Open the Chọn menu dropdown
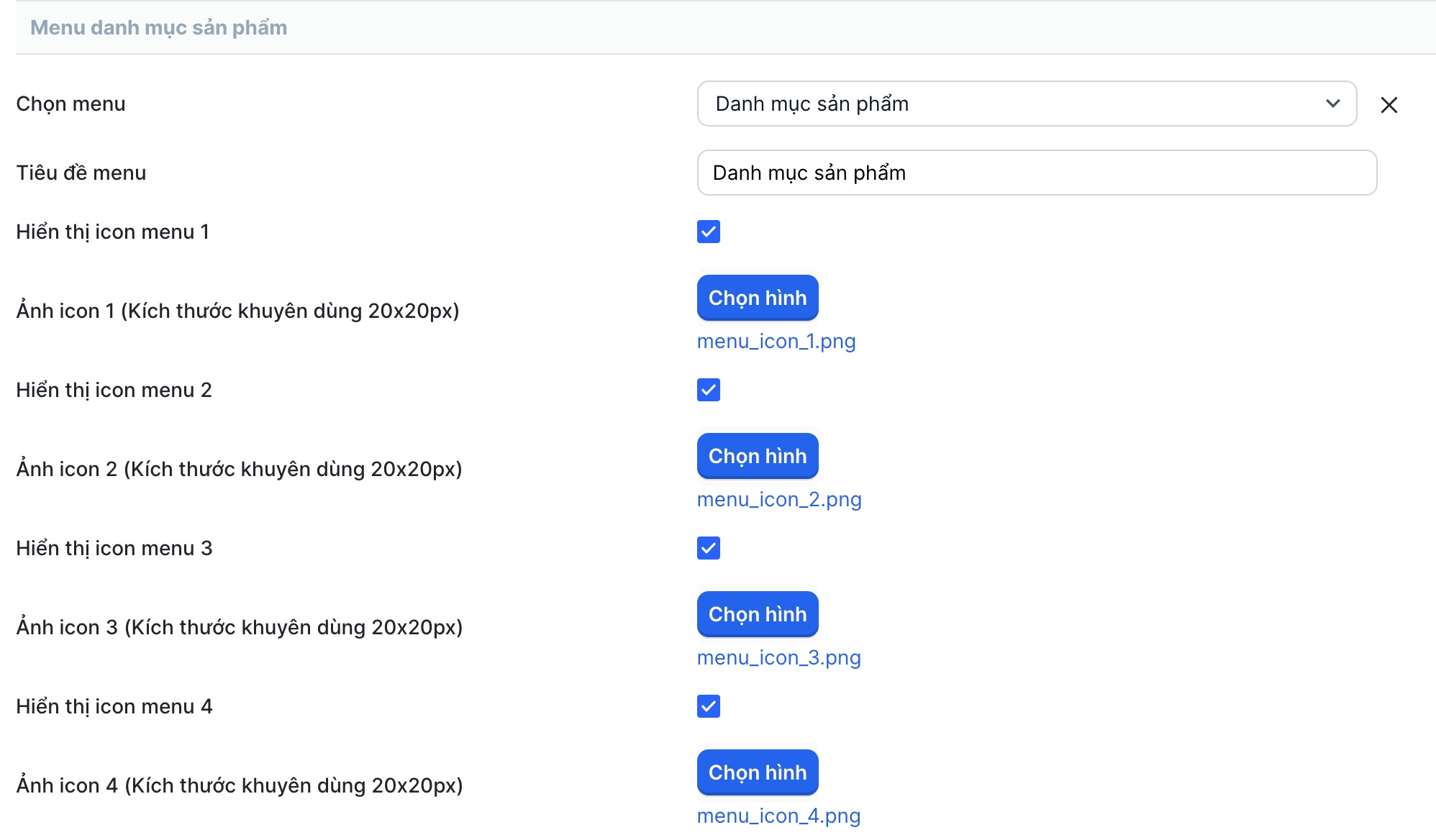 pos(1026,104)
